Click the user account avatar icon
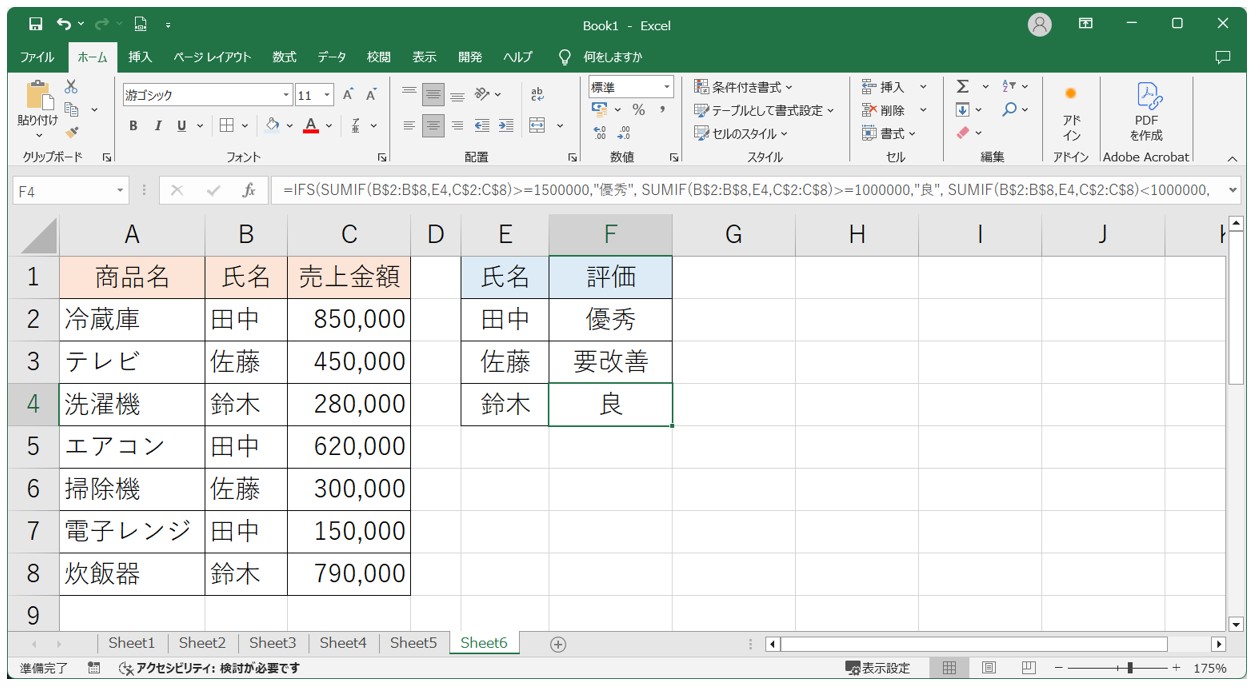Viewport: 1254px width, 687px height. [x=1040, y=24]
